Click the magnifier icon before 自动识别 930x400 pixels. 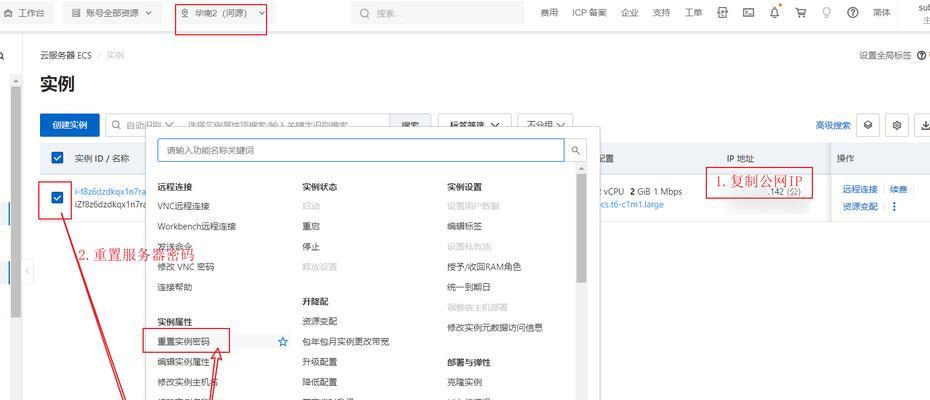pyautogui.click(x=116, y=125)
